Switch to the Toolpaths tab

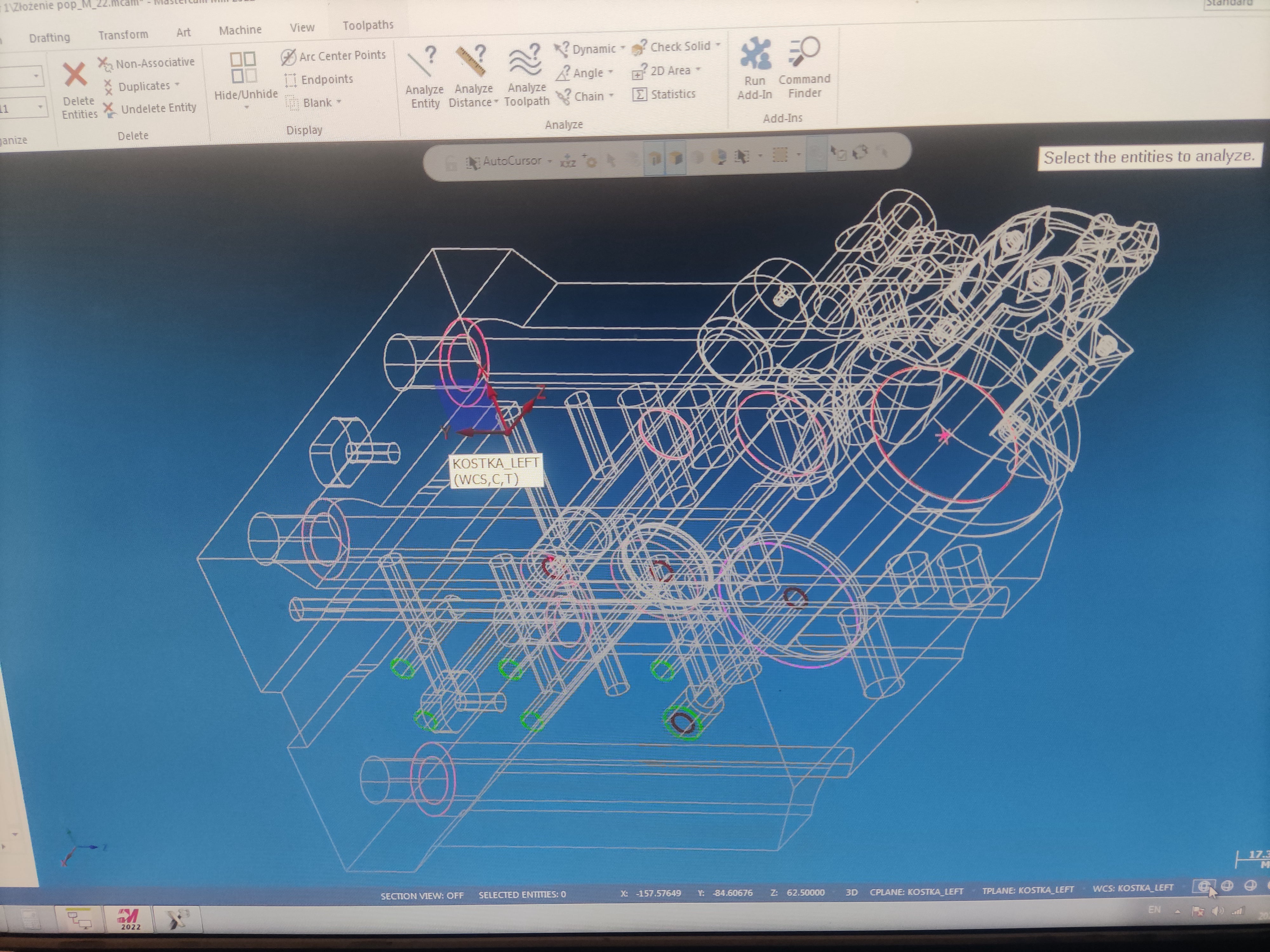point(367,25)
